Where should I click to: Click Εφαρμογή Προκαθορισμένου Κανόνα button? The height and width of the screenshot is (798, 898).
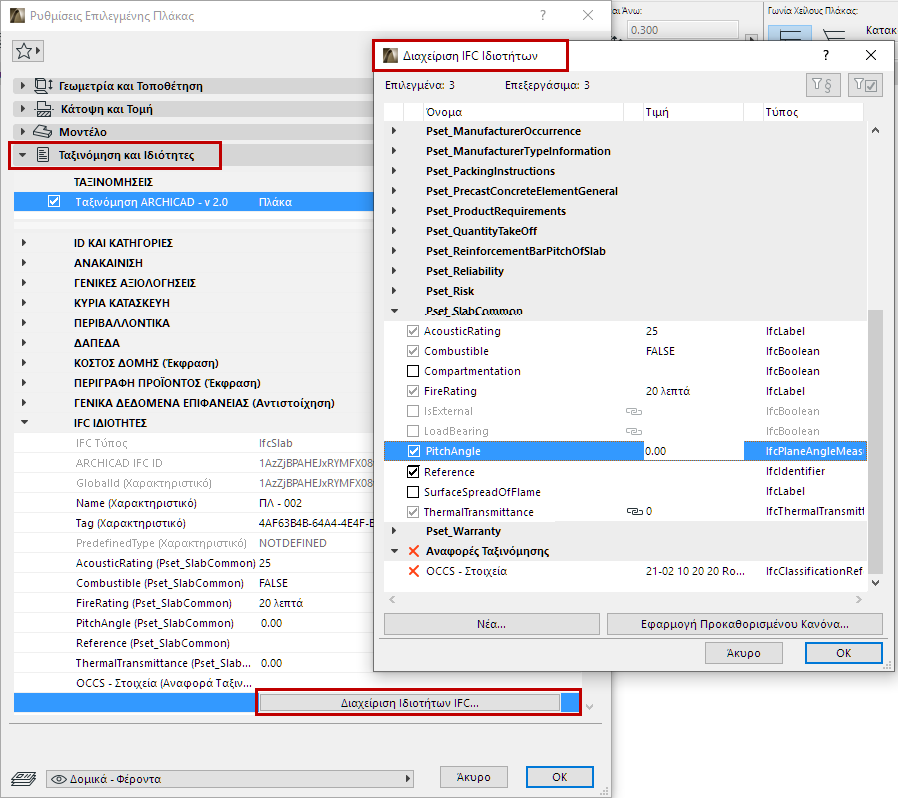pos(745,624)
